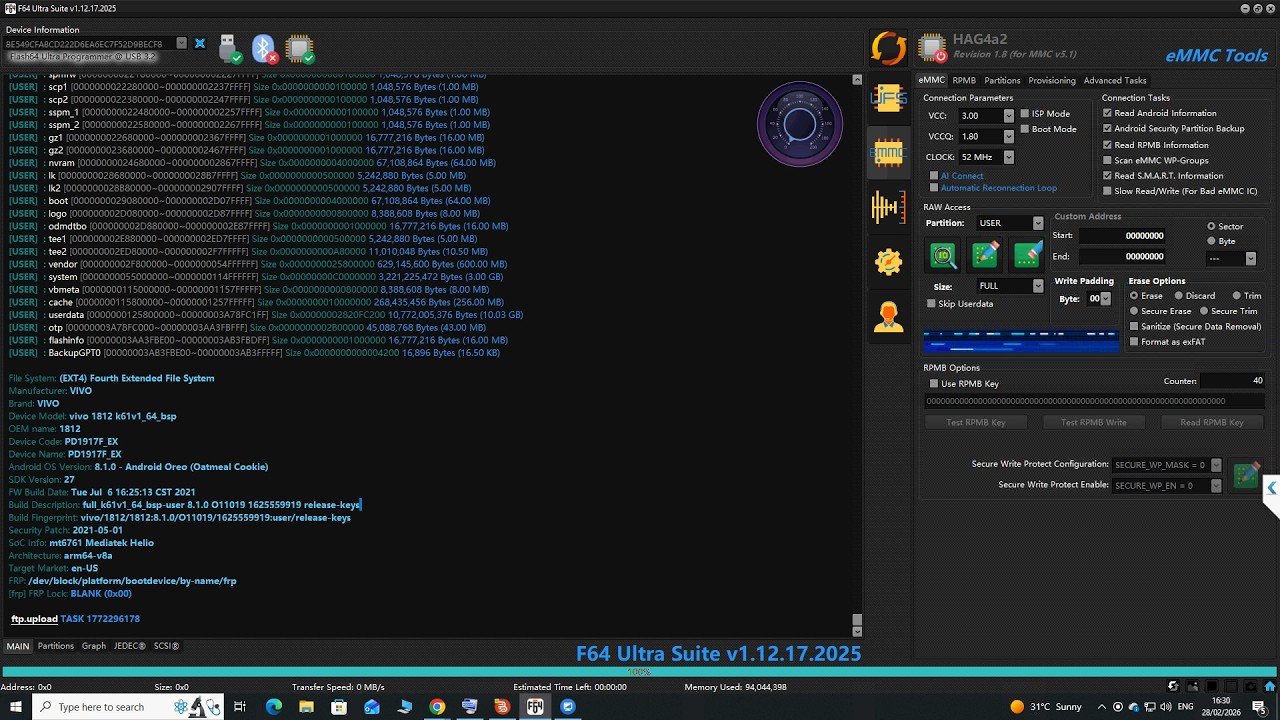Open the Write Padding Byte dropdown
Screen dimensions: 1280x720
tap(1105, 299)
